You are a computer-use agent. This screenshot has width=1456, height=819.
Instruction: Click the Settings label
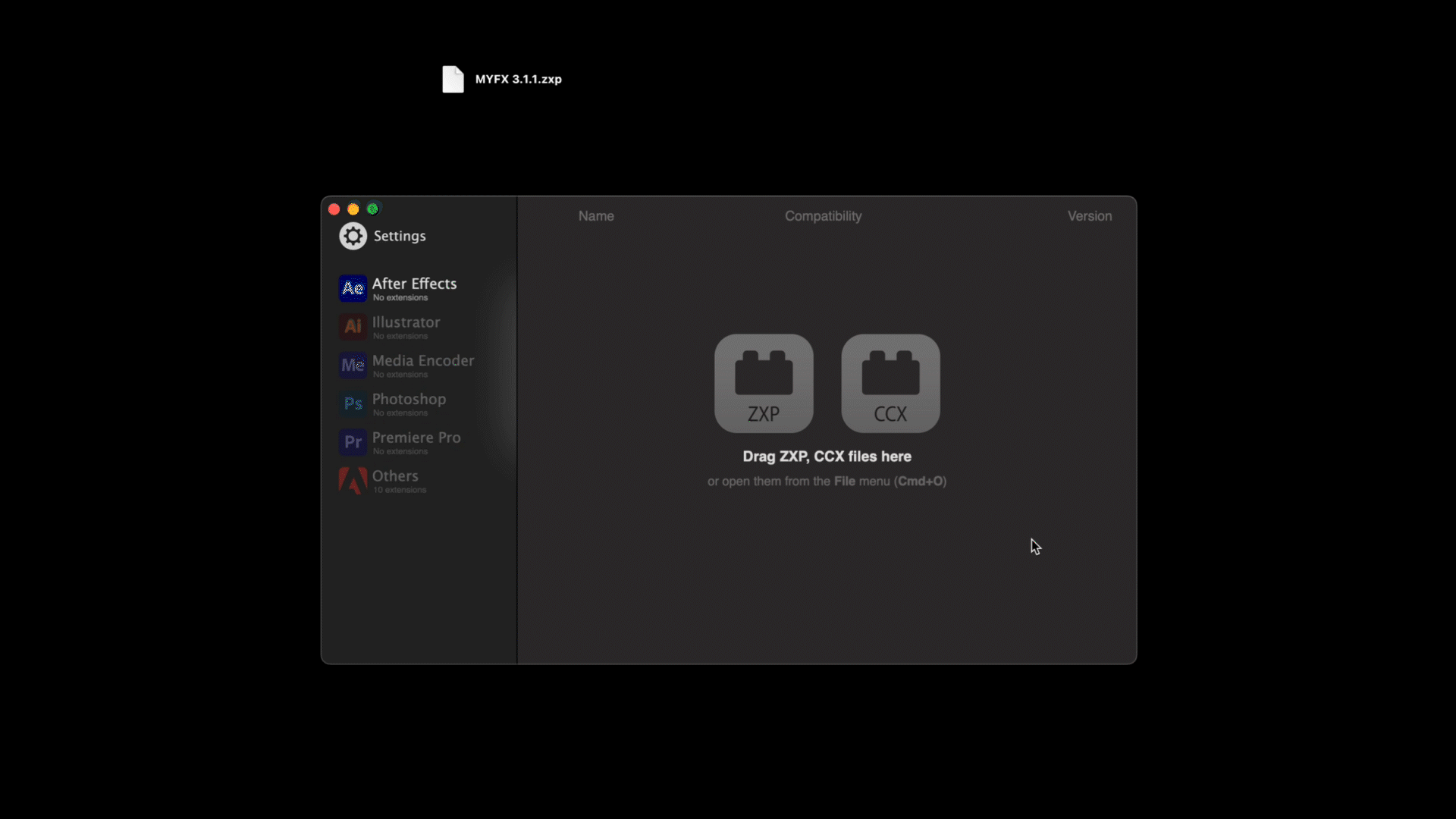(x=400, y=236)
